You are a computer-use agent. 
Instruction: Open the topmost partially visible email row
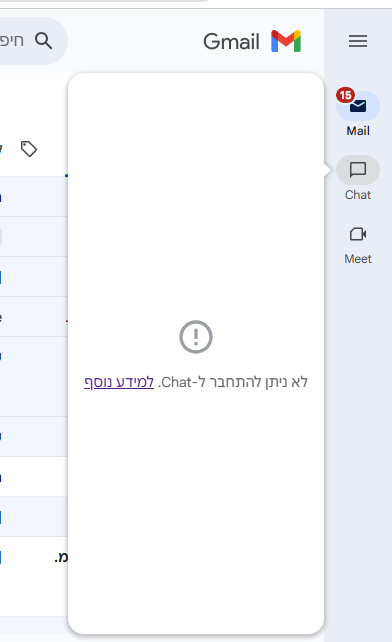pyautogui.click(x=34, y=197)
